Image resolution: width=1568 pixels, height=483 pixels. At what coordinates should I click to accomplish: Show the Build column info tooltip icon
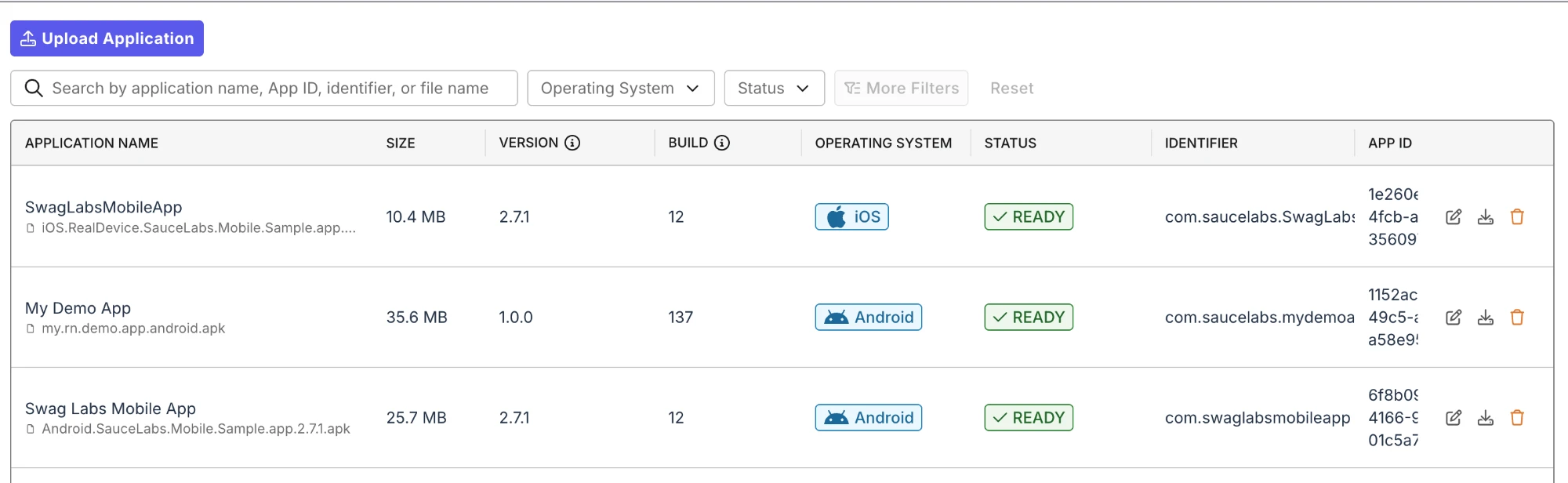pyautogui.click(x=722, y=143)
